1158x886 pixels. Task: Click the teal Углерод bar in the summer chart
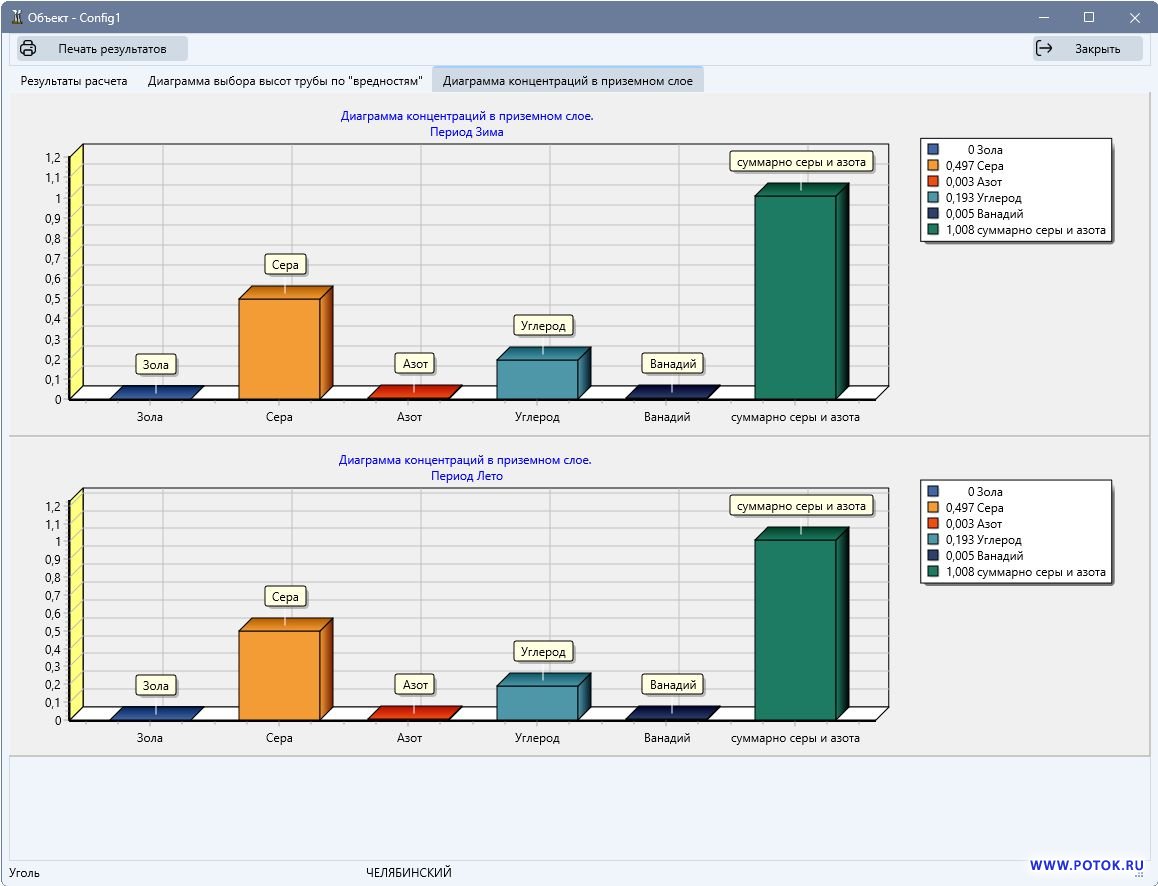tap(537, 702)
